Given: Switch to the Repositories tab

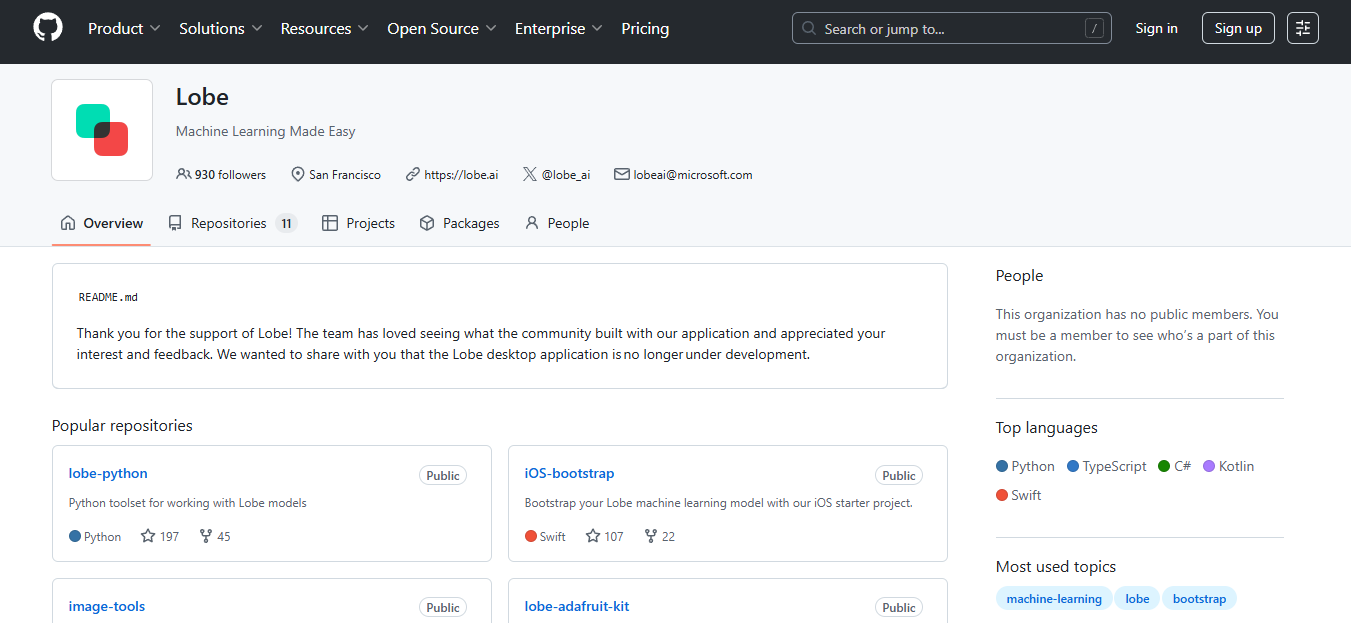Looking at the screenshot, I should point(229,223).
